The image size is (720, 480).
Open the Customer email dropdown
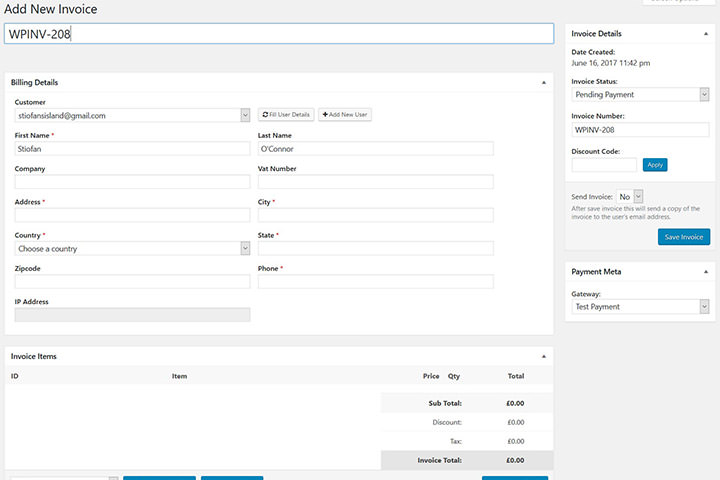(x=132, y=115)
